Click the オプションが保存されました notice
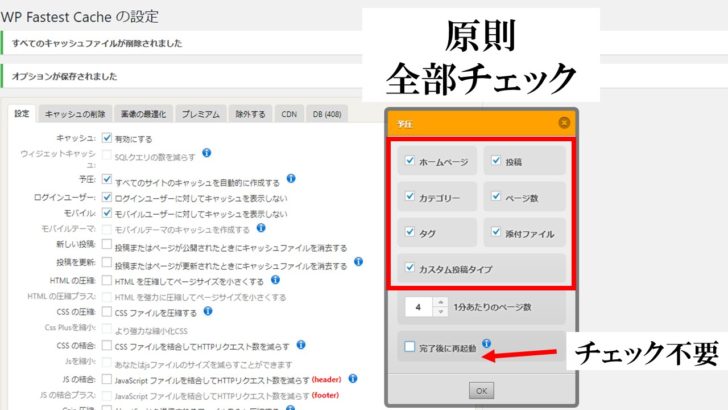 point(65,76)
